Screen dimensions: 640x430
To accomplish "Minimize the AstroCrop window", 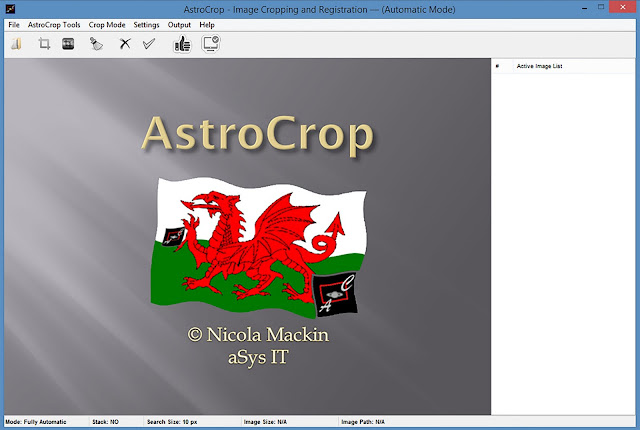I will (585, 8).
